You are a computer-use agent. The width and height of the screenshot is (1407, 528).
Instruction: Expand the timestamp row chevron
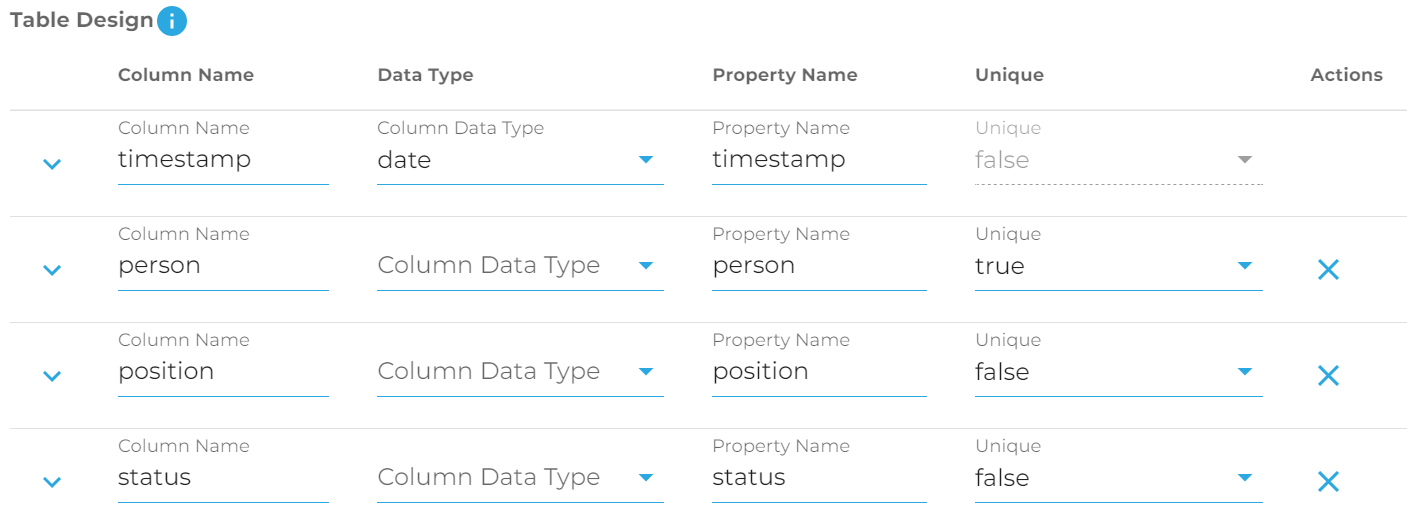click(x=53, y=164)
